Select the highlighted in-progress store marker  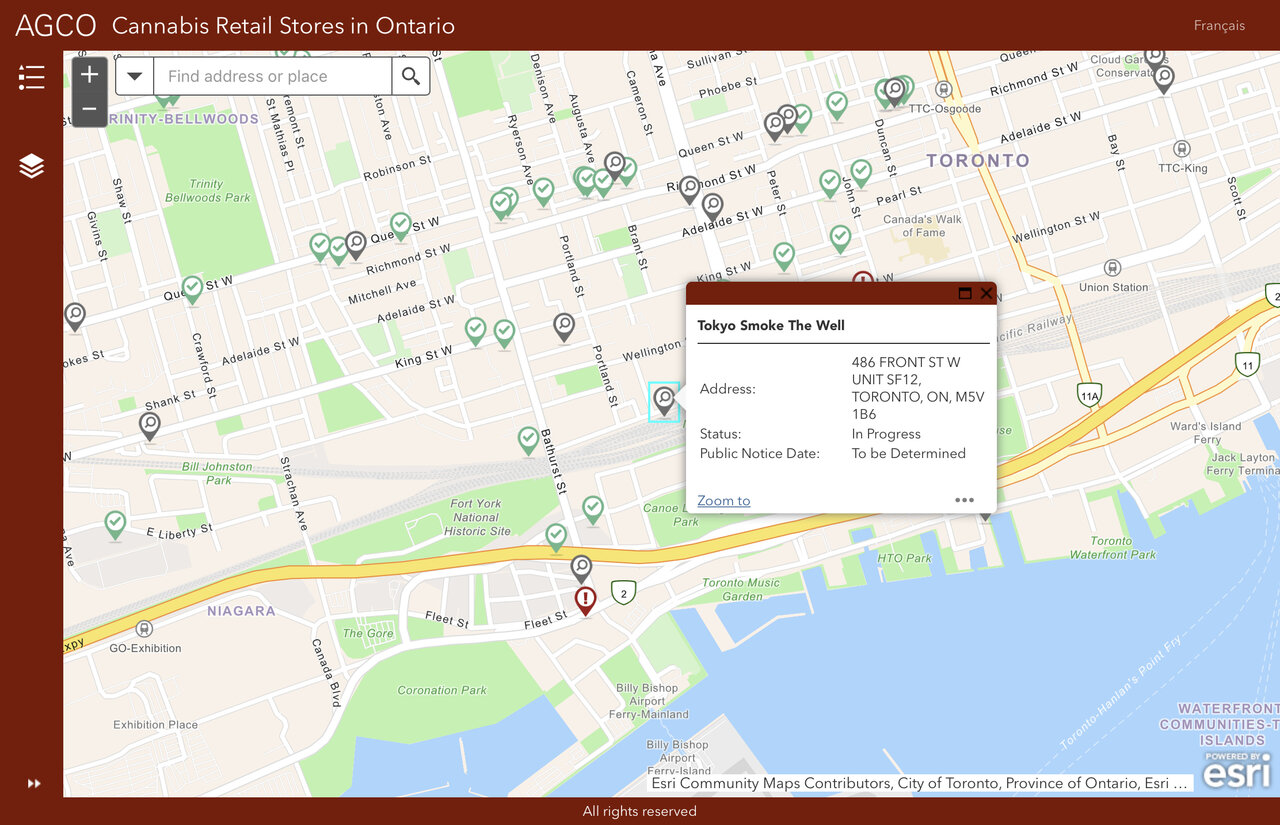[663, 401]
